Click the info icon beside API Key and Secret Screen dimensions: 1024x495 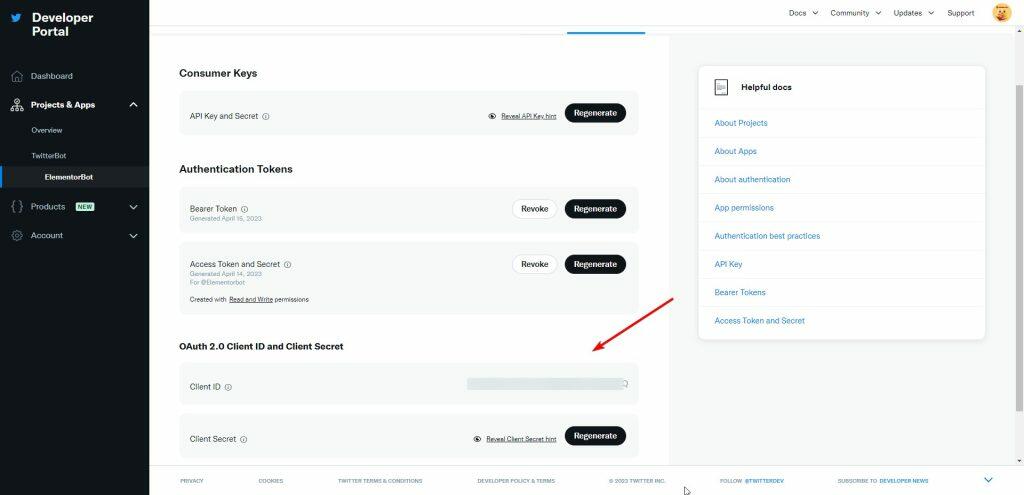(x=266, y=116)
